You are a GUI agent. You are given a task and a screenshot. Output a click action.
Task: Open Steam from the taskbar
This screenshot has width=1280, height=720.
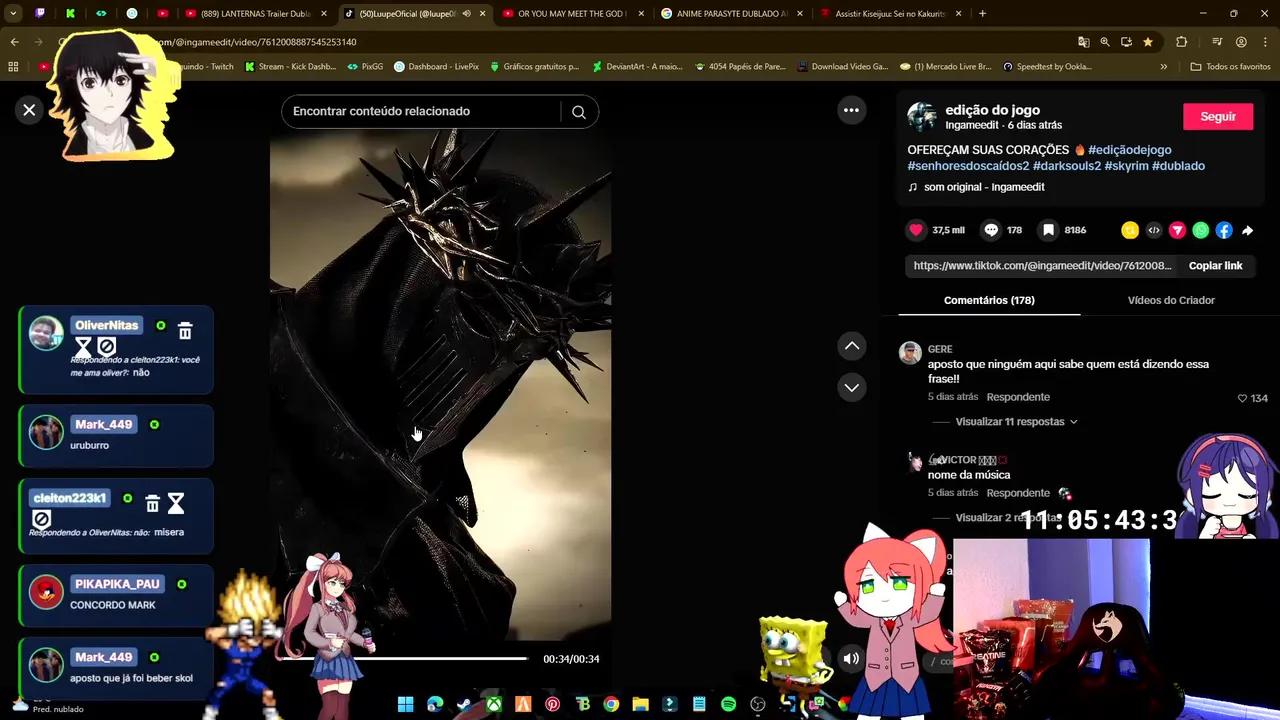pos(464,705)
